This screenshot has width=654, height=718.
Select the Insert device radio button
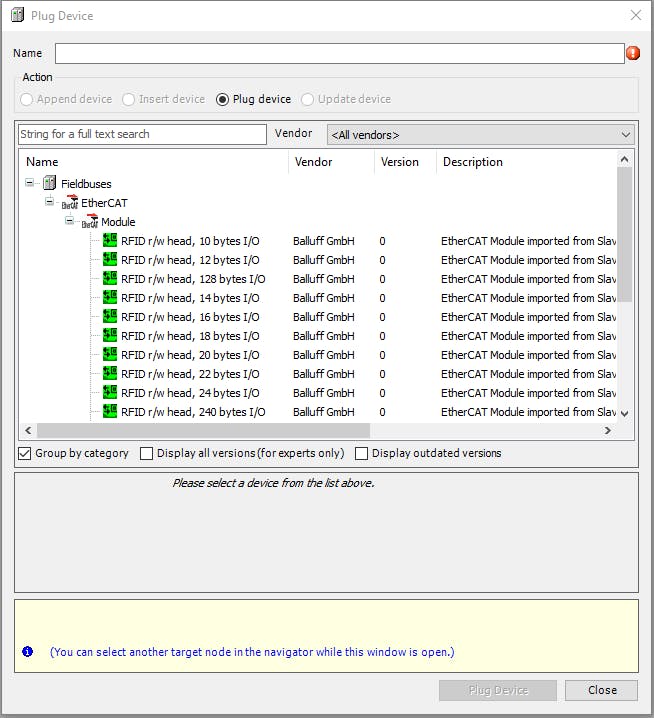pyautogui.click(x=128, y=99)
